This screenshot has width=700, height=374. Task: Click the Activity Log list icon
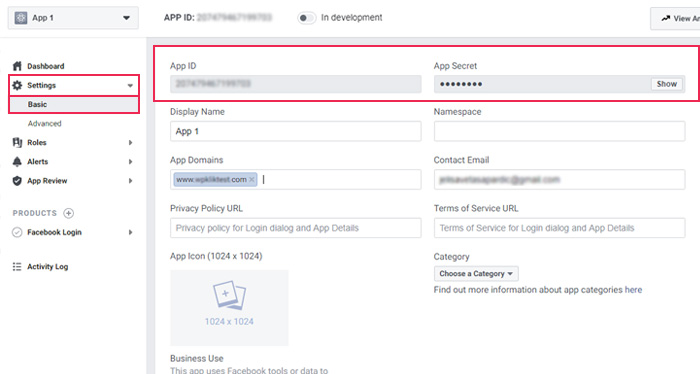(x=17, y=266)
